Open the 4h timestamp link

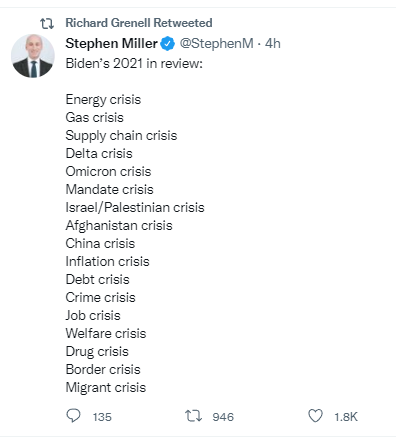coord(273,44)
